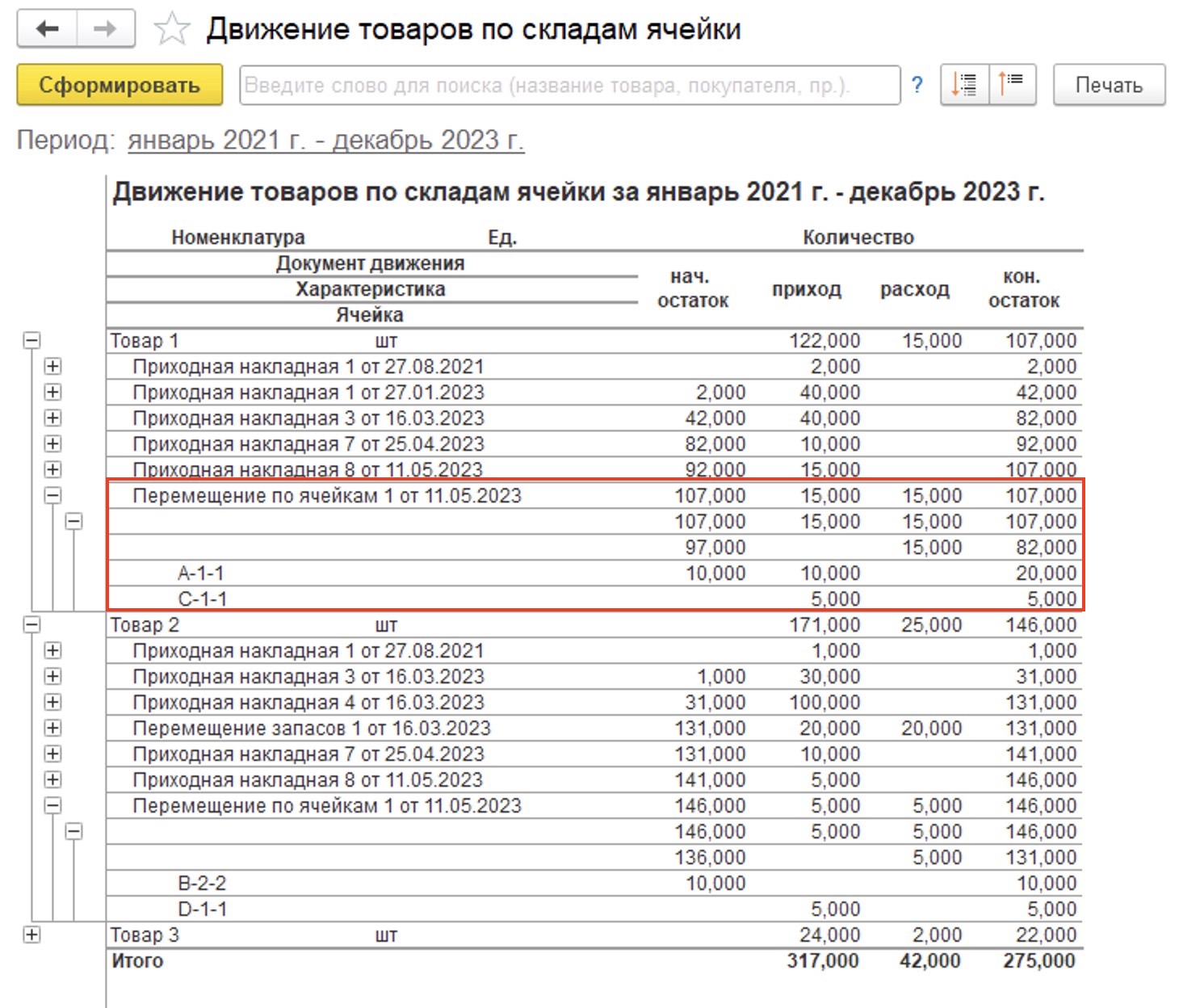Click the Итого total row label
Screen dimensions: 1179x1008
click(137, 961)
